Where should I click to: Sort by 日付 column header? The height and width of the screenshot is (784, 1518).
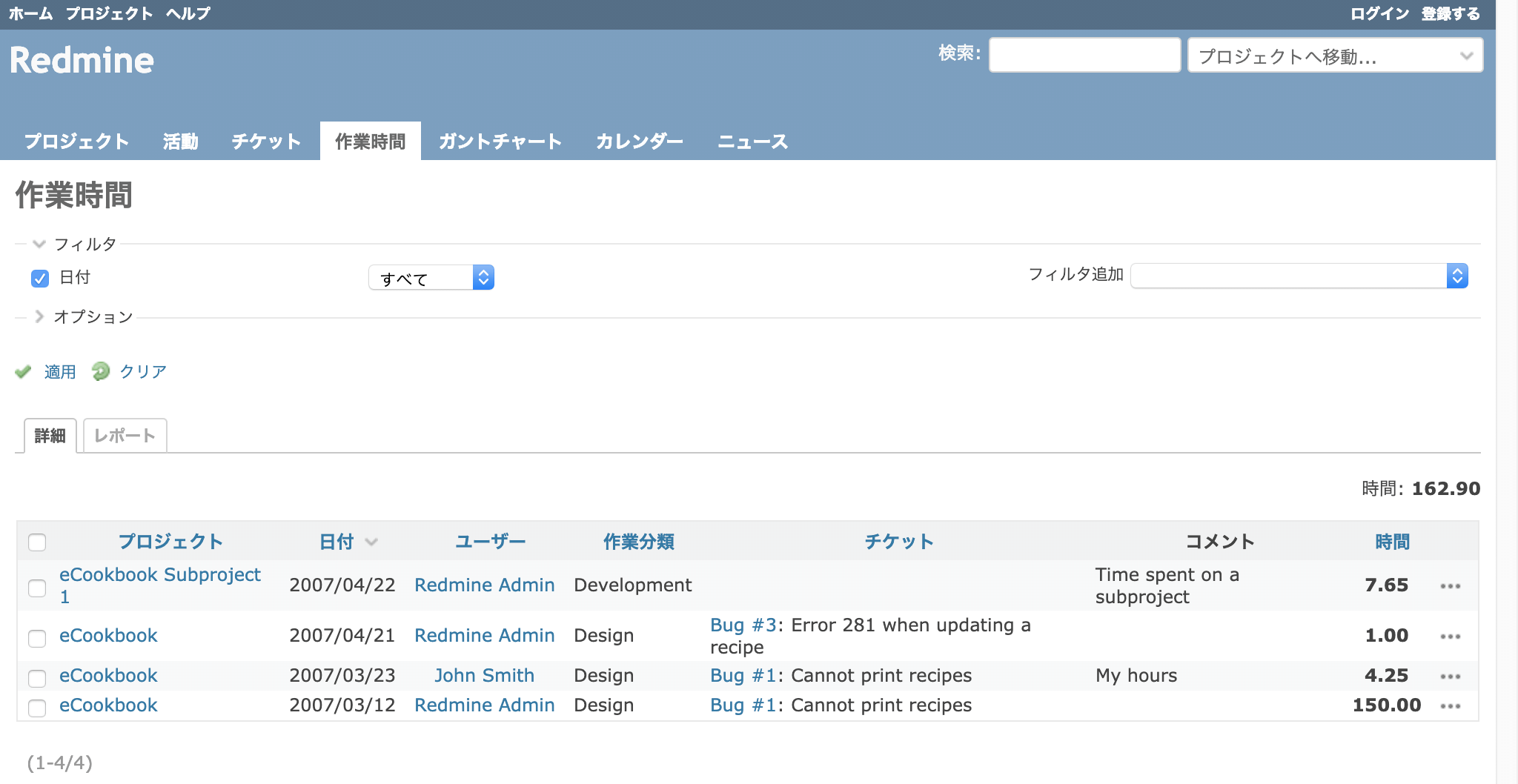tap(337, 542)
